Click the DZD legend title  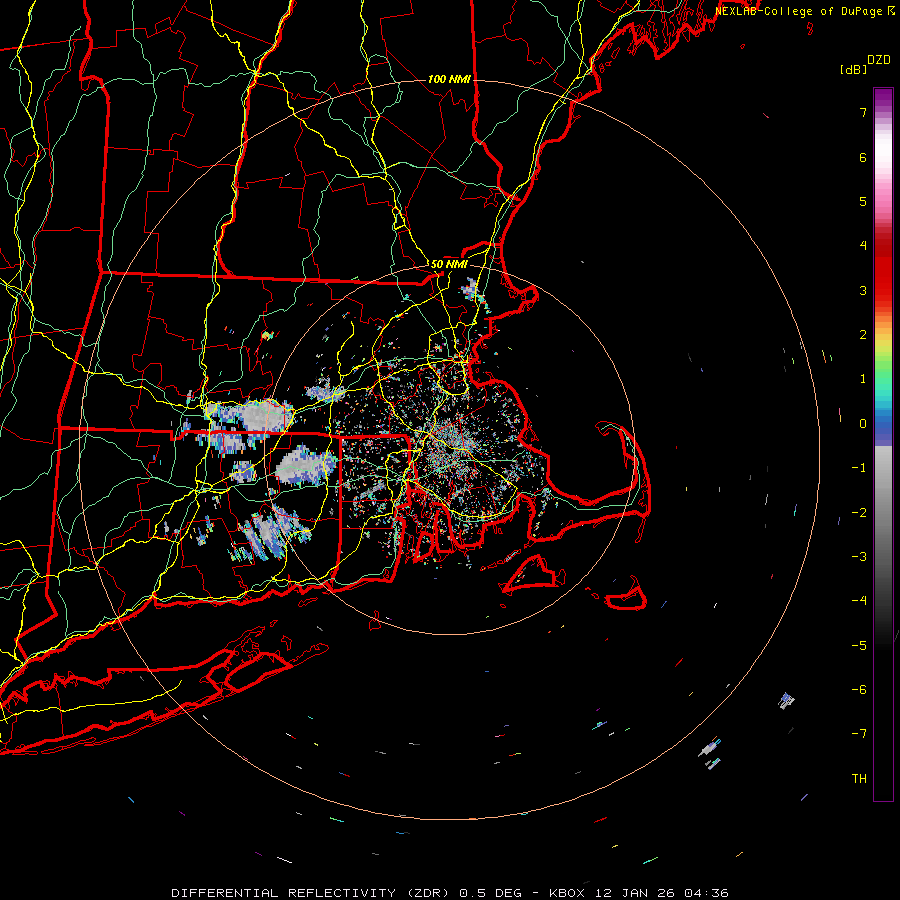[x=879, y=60]
